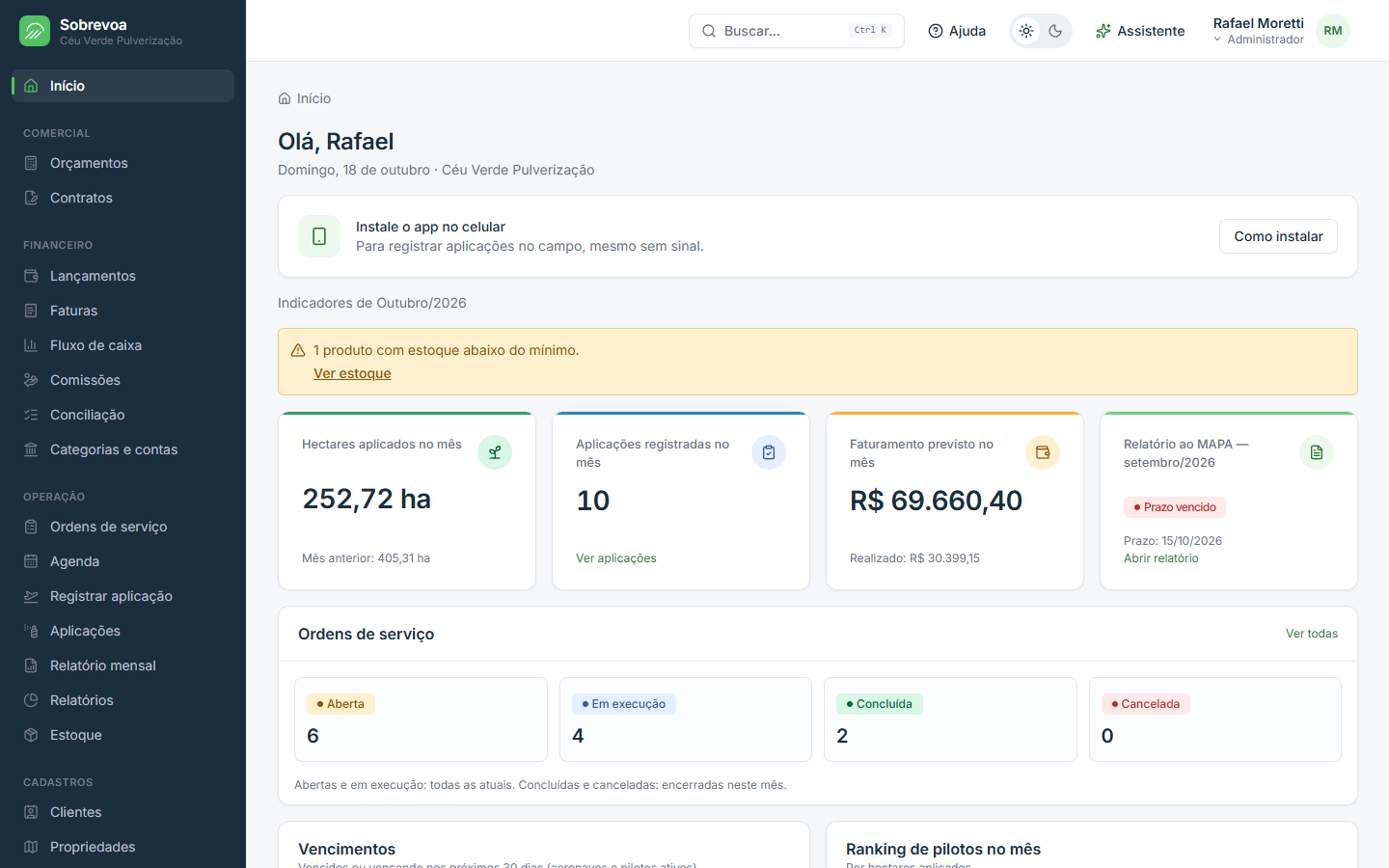1389x868 pixels.
Task: Click the Clientes sidebar icon
Action: pos(31,812)
